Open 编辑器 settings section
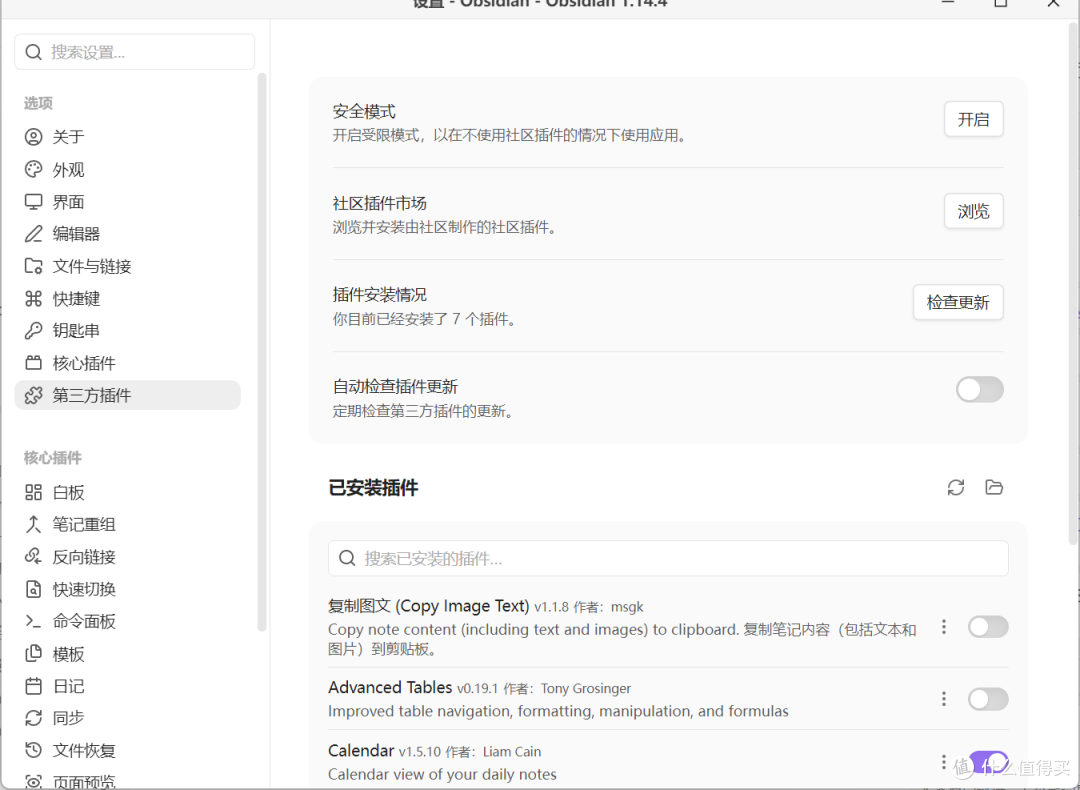The height and width of the screenshot is (790, 1080). [x=127, y=233]
